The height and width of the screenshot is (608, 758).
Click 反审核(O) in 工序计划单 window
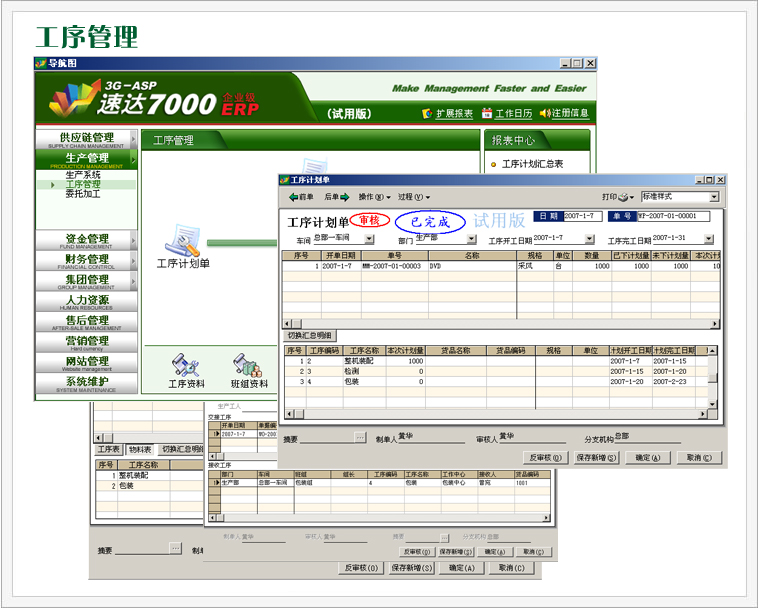click(x=545, y=457)
